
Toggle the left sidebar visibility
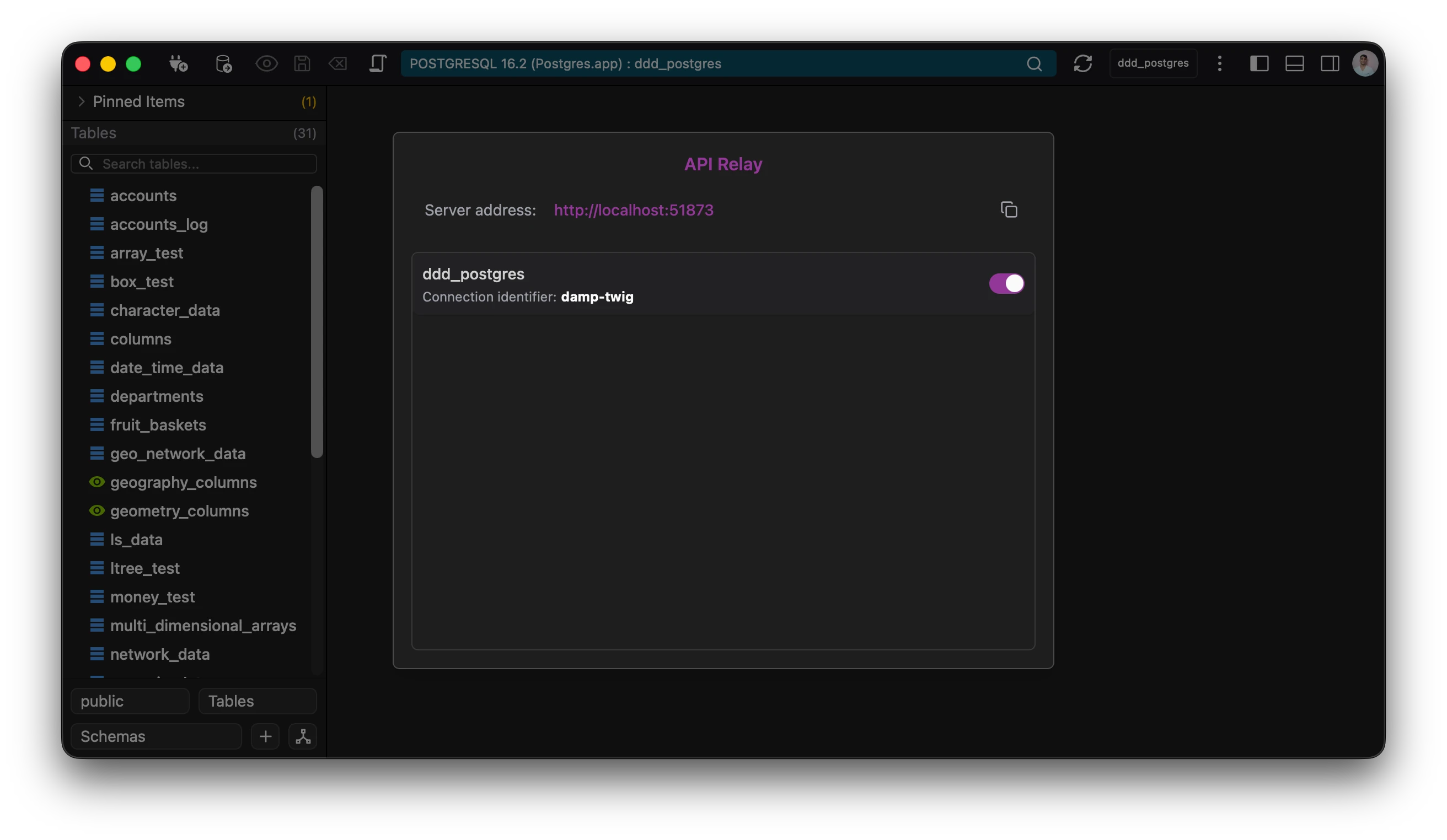point(1258,64)
